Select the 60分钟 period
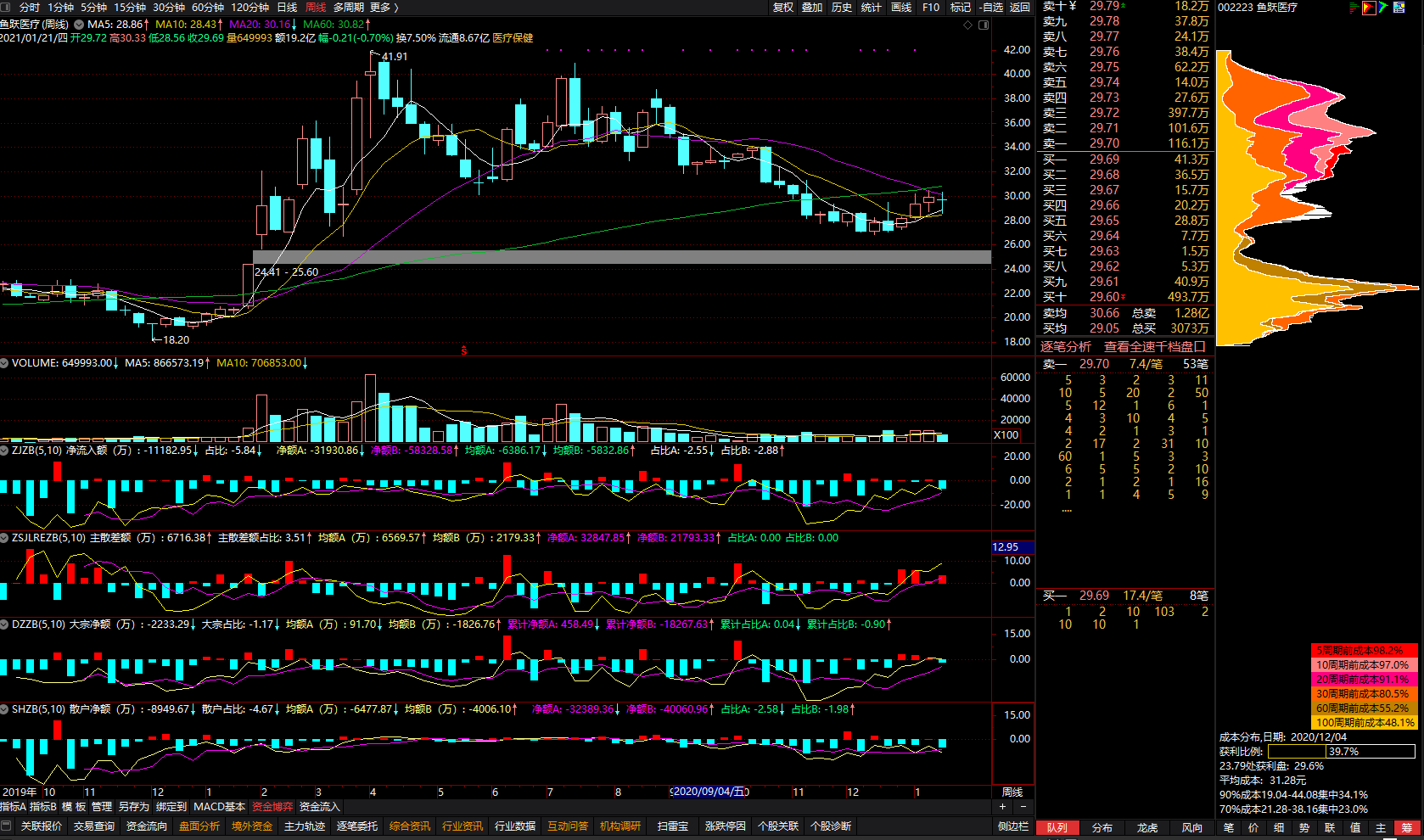1424x840 pixels. tap(208, 8)
